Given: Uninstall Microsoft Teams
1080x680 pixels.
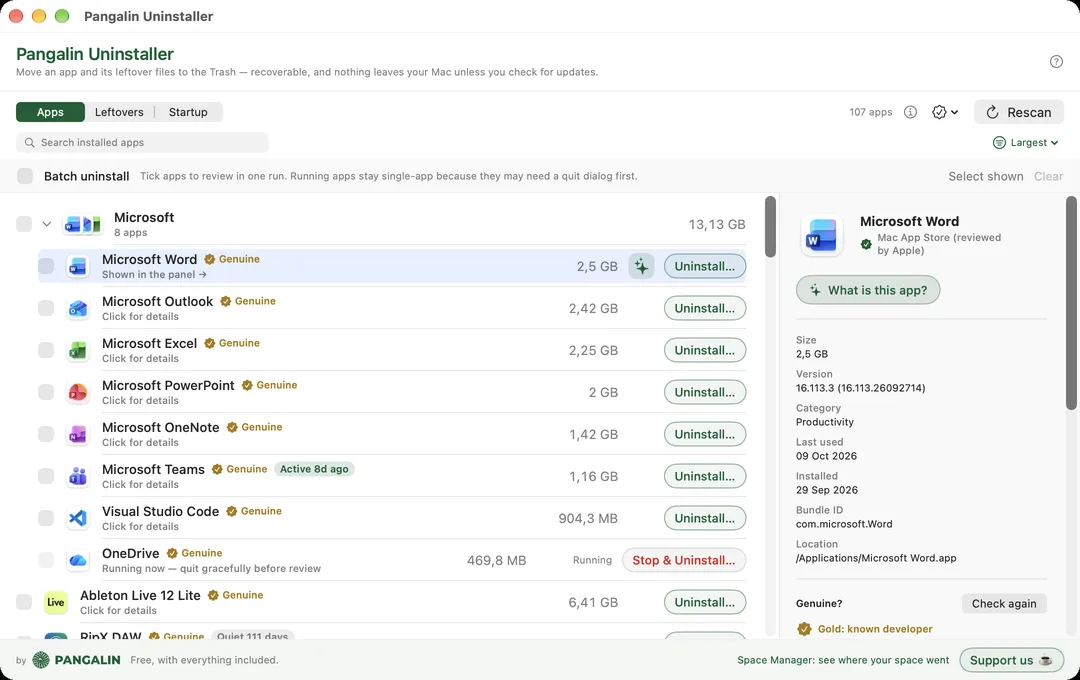Looking at the screenshot, I should [705, 476].
